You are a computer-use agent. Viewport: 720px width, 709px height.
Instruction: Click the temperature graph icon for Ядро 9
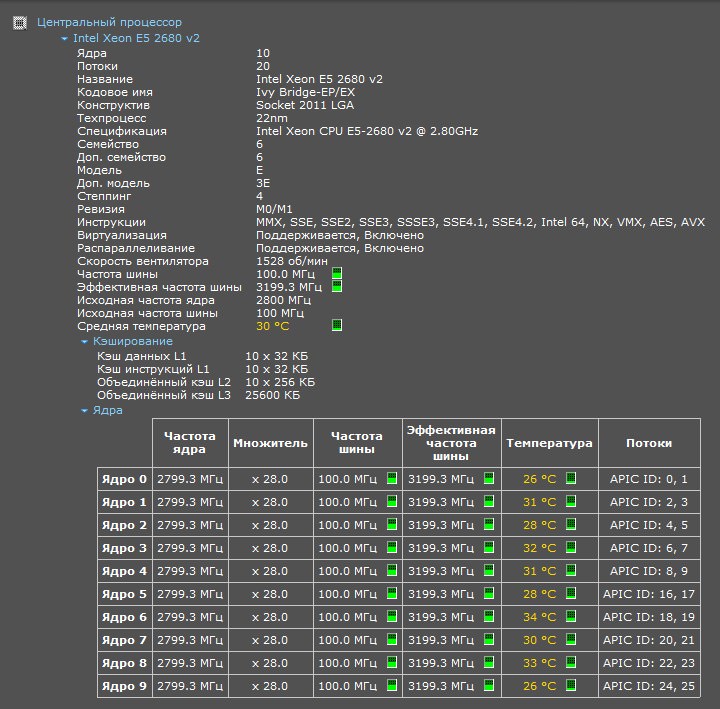[571, 685]
